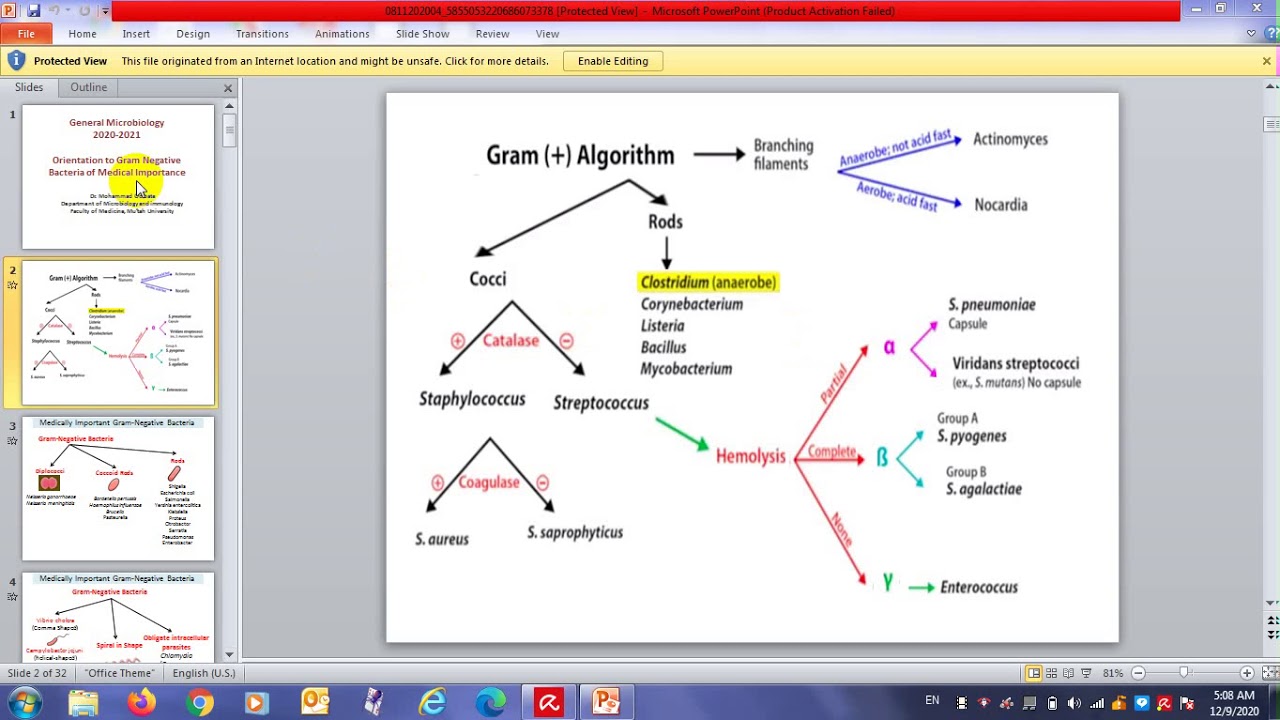This screenshot has height=720, width=1280.
Task: Click the Save icon in Quick Access Toolbar
Action: [33, 10]
